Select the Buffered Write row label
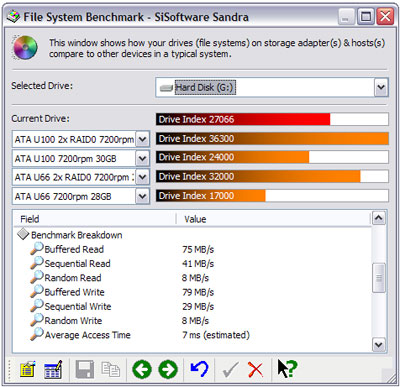The width and height of the screenshot is (400, 387). click(74, 292)
